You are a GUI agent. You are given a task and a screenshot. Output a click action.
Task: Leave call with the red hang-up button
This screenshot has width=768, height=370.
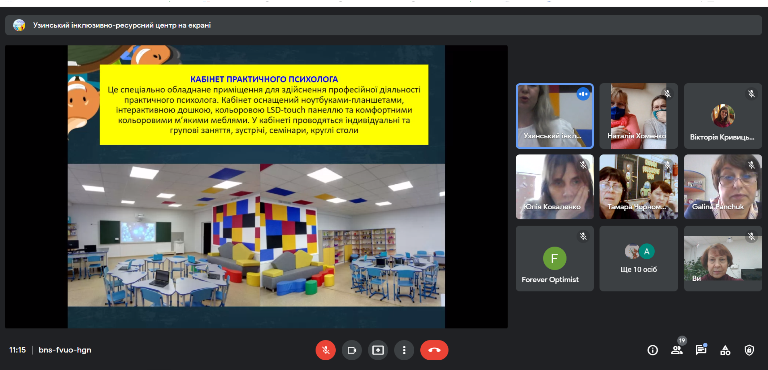pyautogui.click(x=434, y=350)
